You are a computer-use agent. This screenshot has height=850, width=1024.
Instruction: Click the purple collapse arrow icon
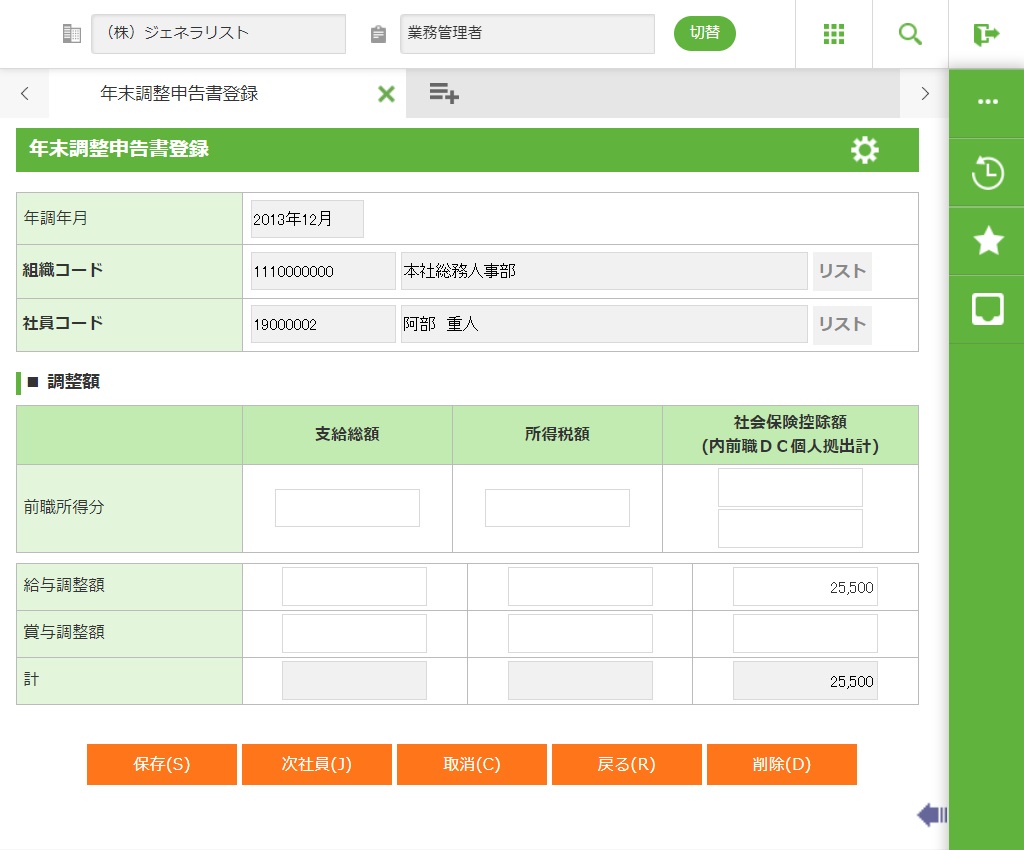pyautogui.click(x=931, y=815)
